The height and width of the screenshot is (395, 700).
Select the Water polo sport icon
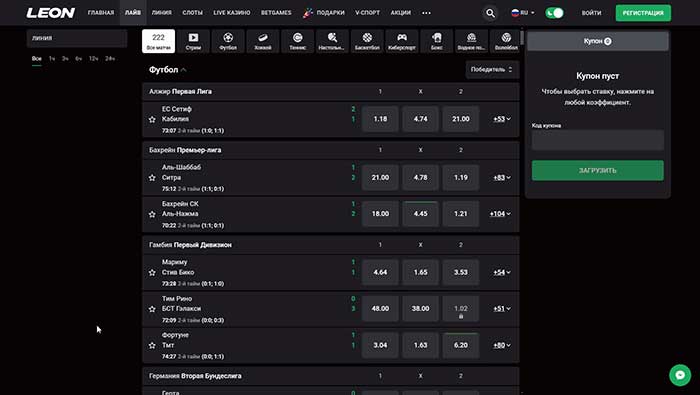coord(471,41)
